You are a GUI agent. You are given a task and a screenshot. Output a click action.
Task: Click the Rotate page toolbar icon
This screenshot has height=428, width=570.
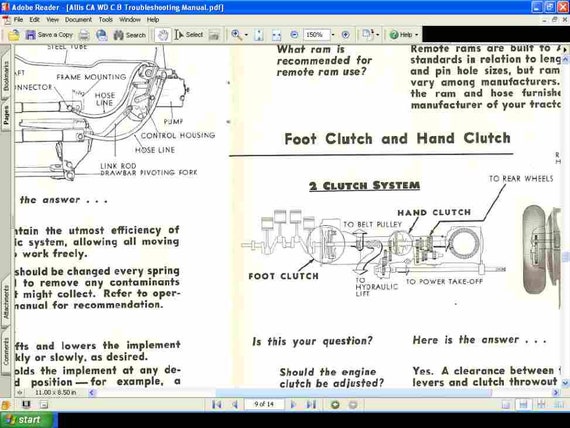pyautogui.click(x=367, y=35)
